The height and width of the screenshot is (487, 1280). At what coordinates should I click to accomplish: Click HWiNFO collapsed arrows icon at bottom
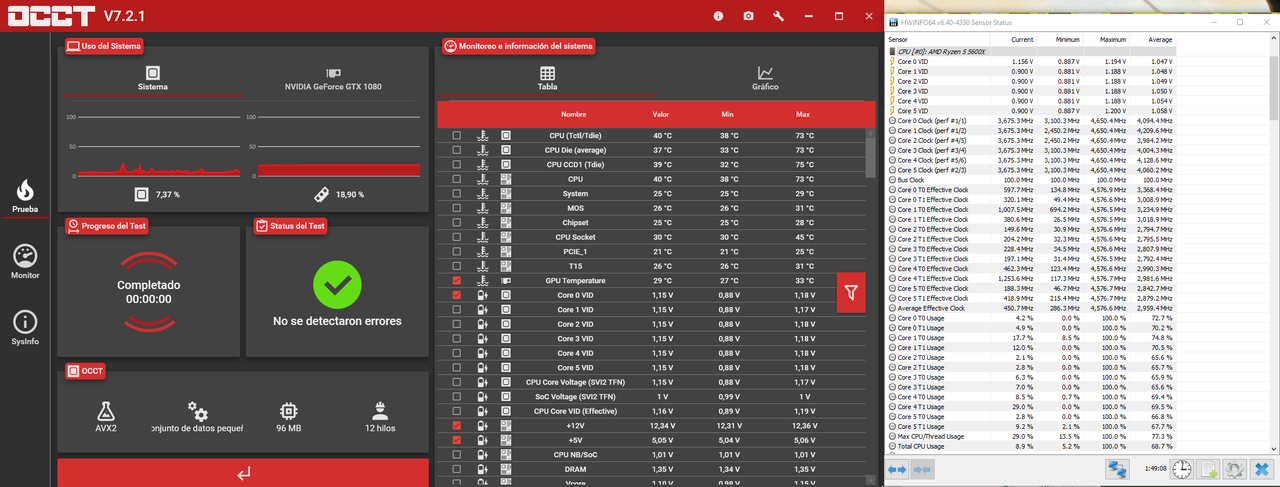tap(922, 468)
